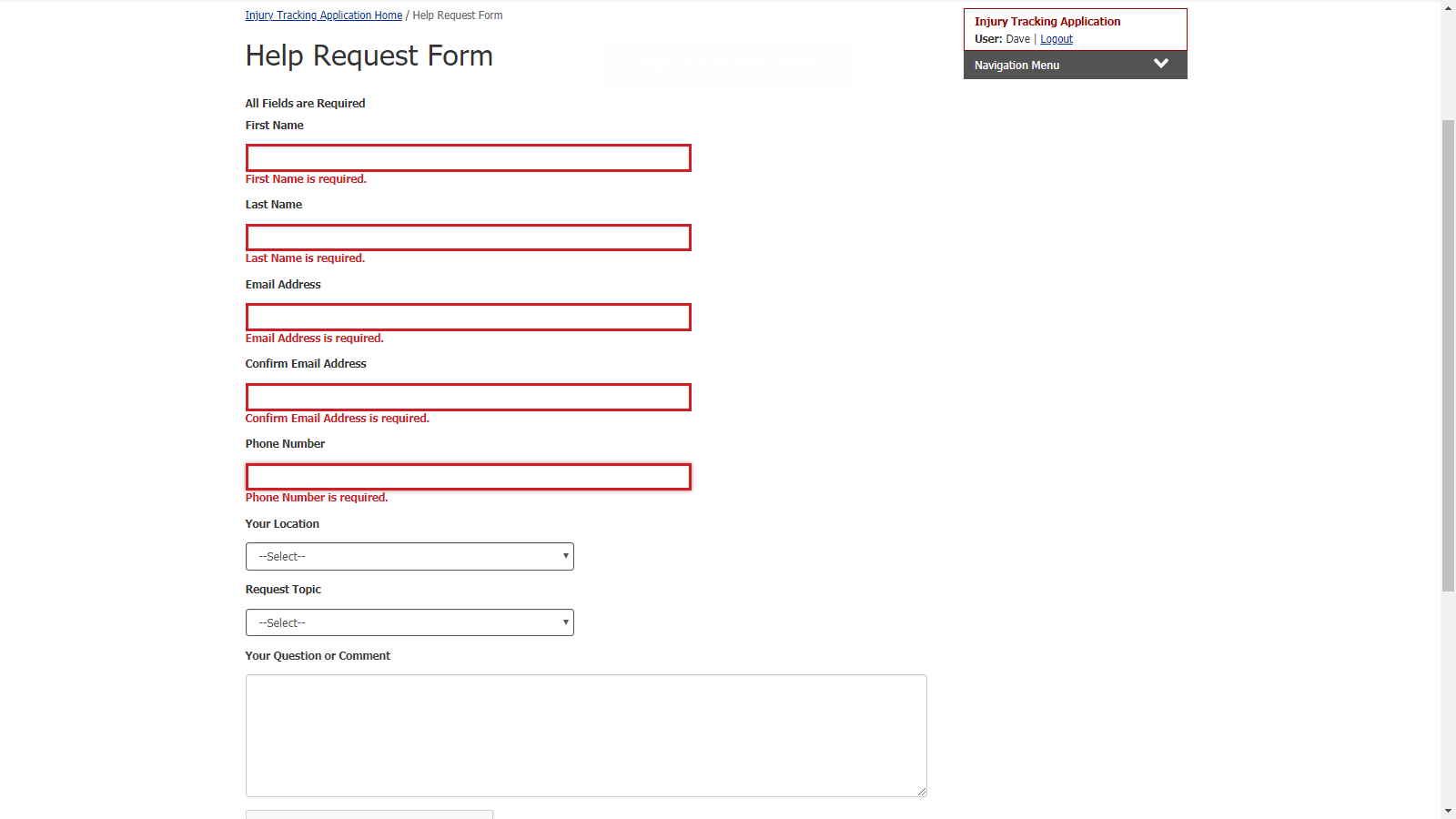Screen dimensions: 1456x819
Task: Focus the First Name input field
Action: pyautogui.click(x=468, y=158)
